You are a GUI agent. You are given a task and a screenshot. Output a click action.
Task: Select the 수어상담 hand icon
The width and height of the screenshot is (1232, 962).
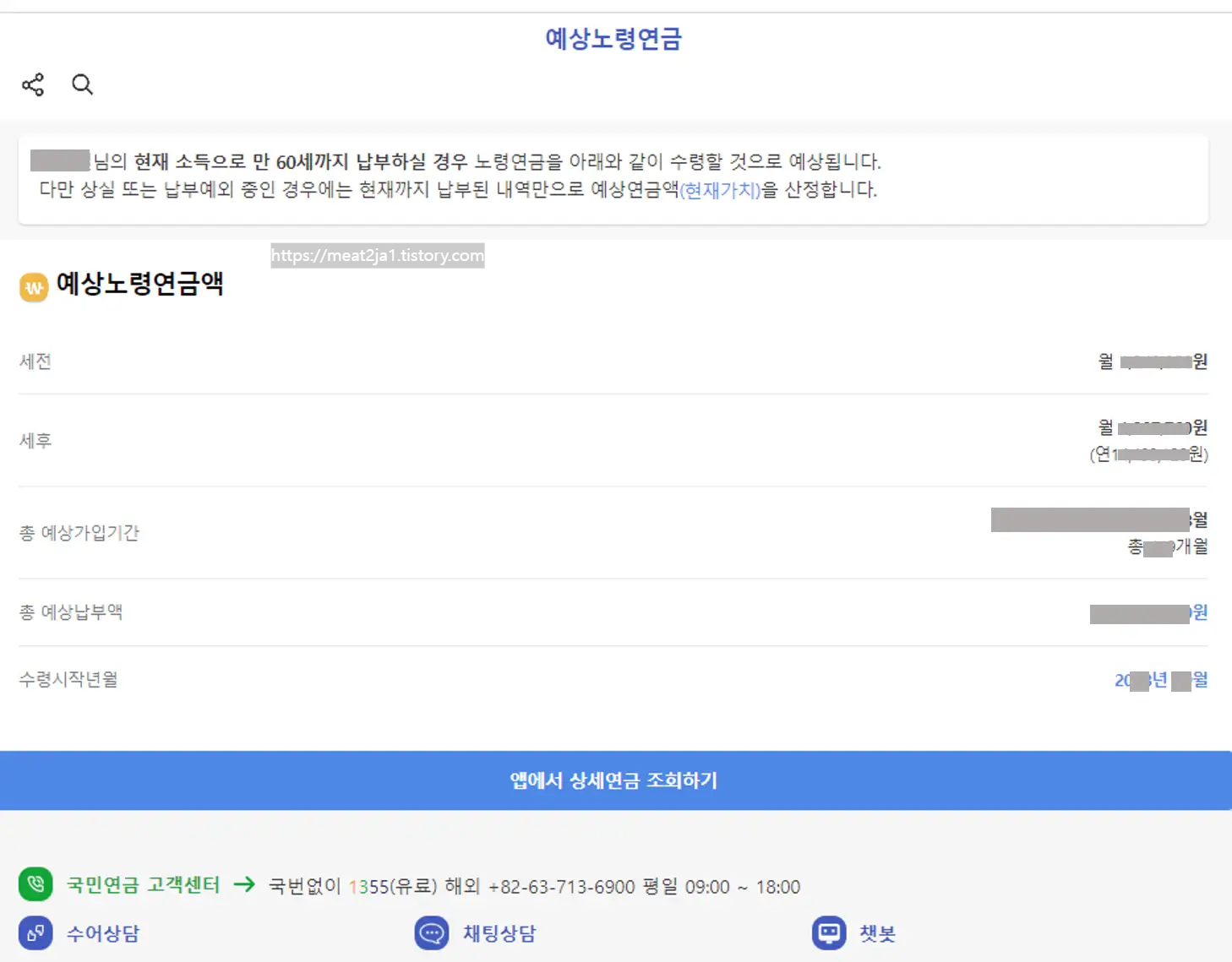point(34,933)
